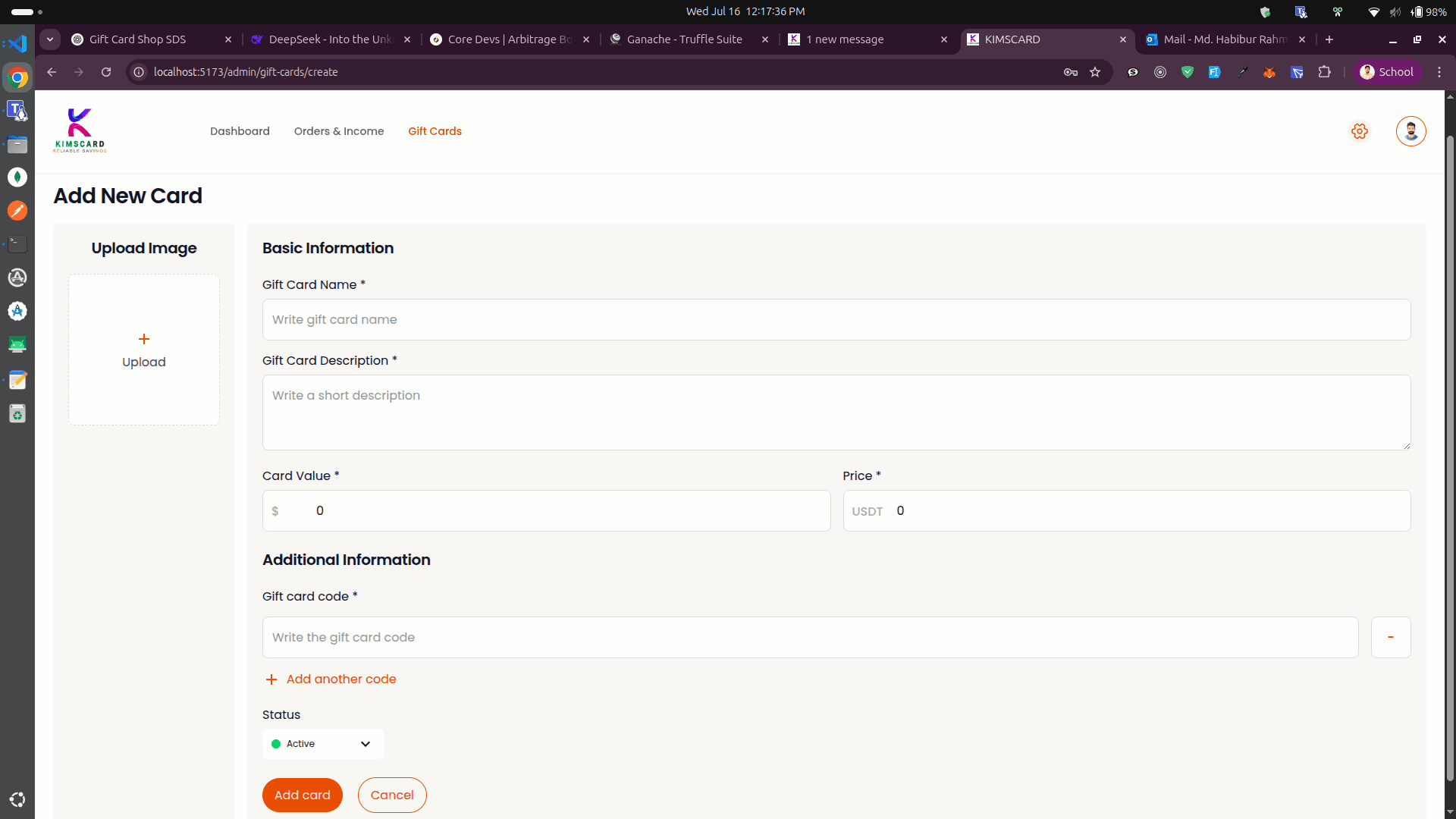
Task: Open Visual Studio Code from dock
Action: 17,44
